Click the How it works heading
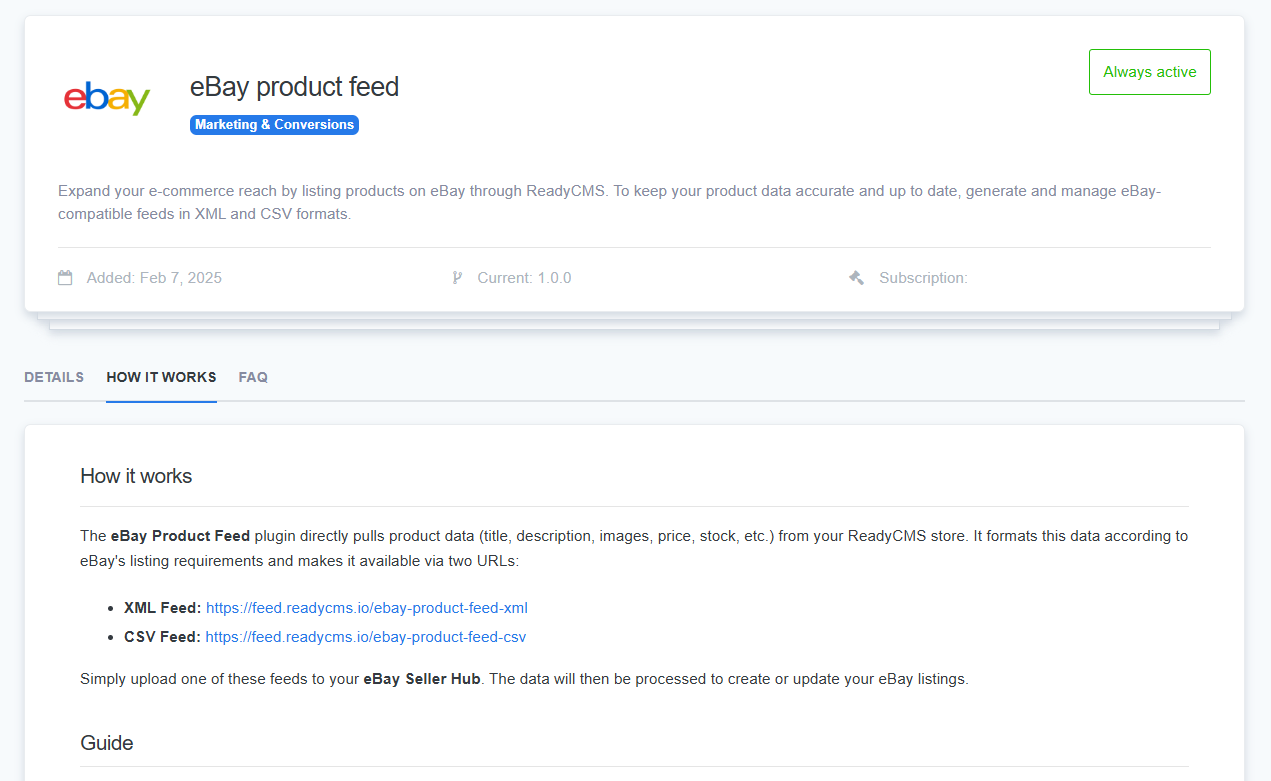The width and height of the screenshot is (1271, 781). [136, 476]
